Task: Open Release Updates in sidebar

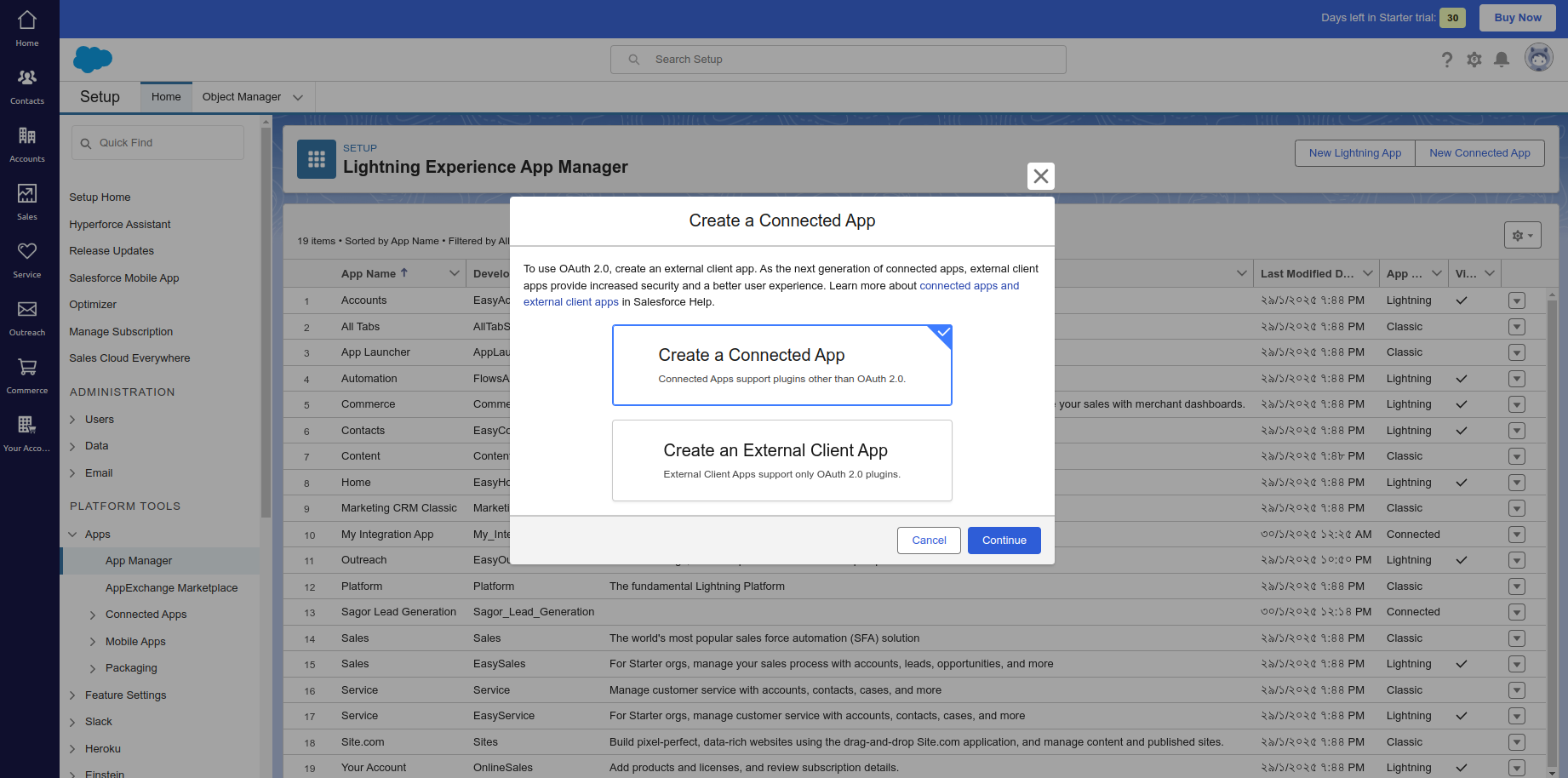Action: point(112,251)
